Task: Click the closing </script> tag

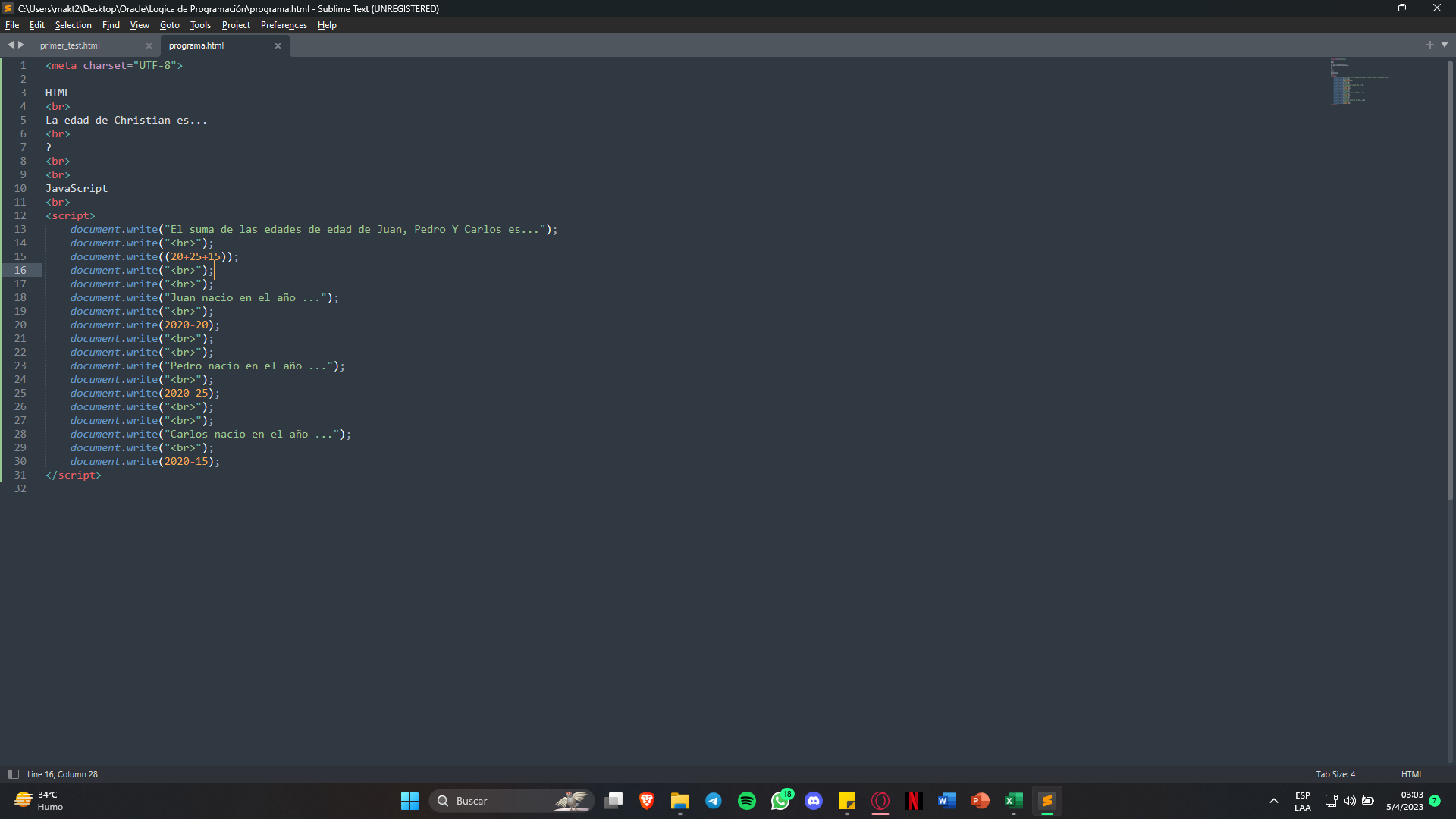Action: click(74, 475)
